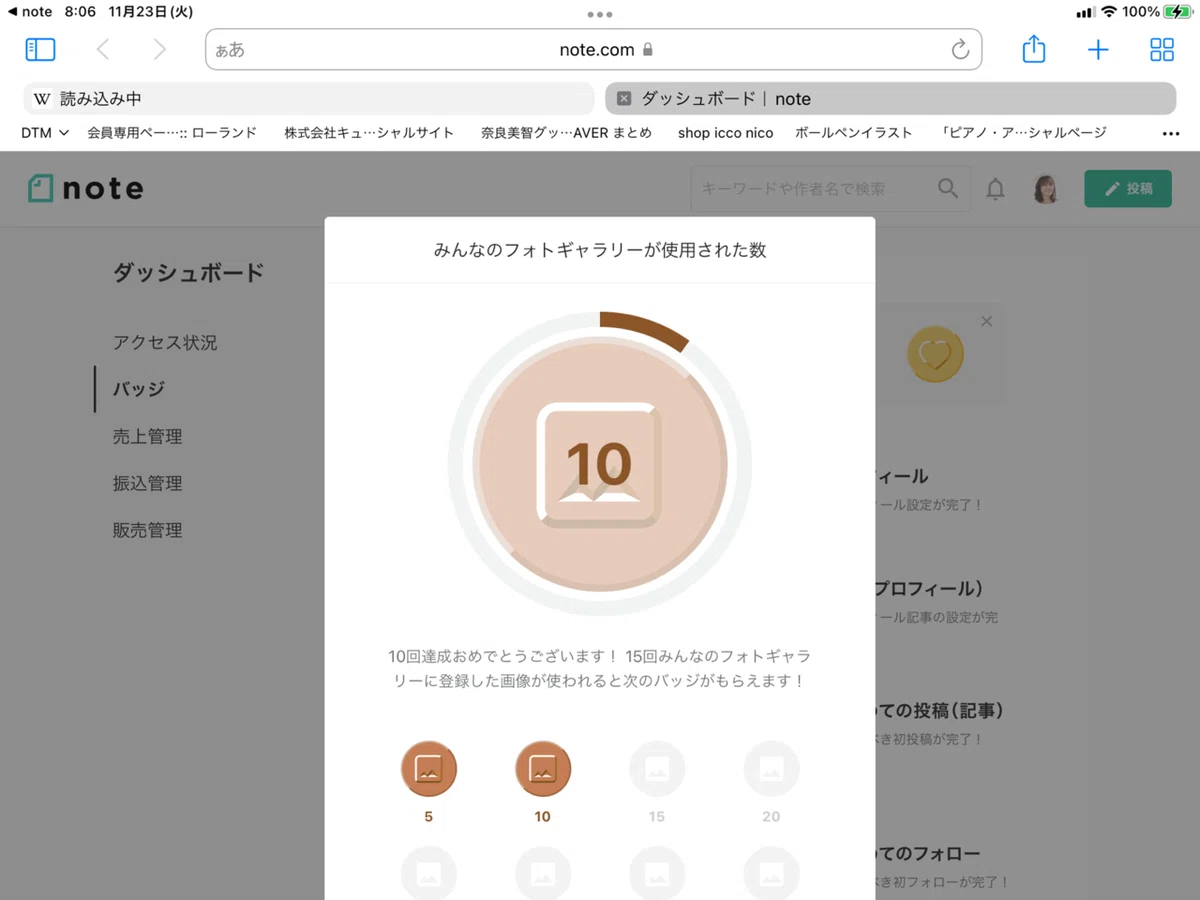Open the 株式会社キュ…シャルサイト bookmark
This screenshot has width=1200, height=900.
(x=369, y=132)
